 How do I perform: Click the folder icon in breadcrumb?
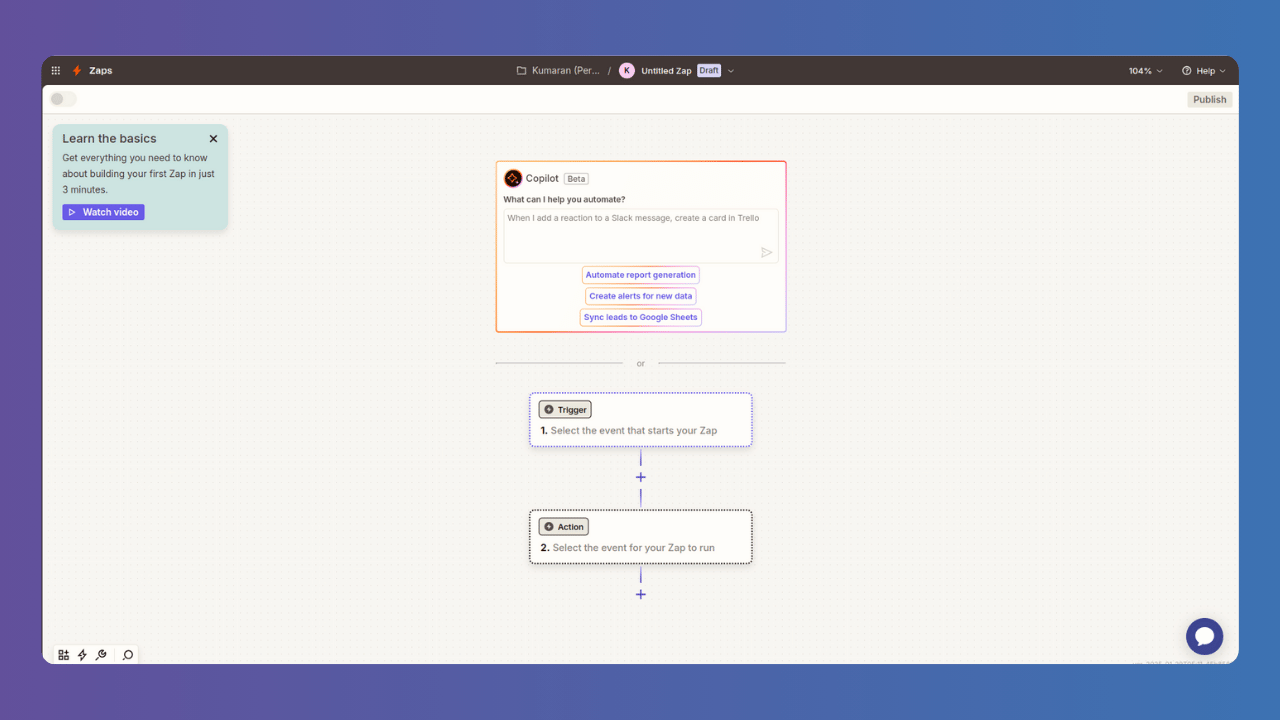(521, 71)
